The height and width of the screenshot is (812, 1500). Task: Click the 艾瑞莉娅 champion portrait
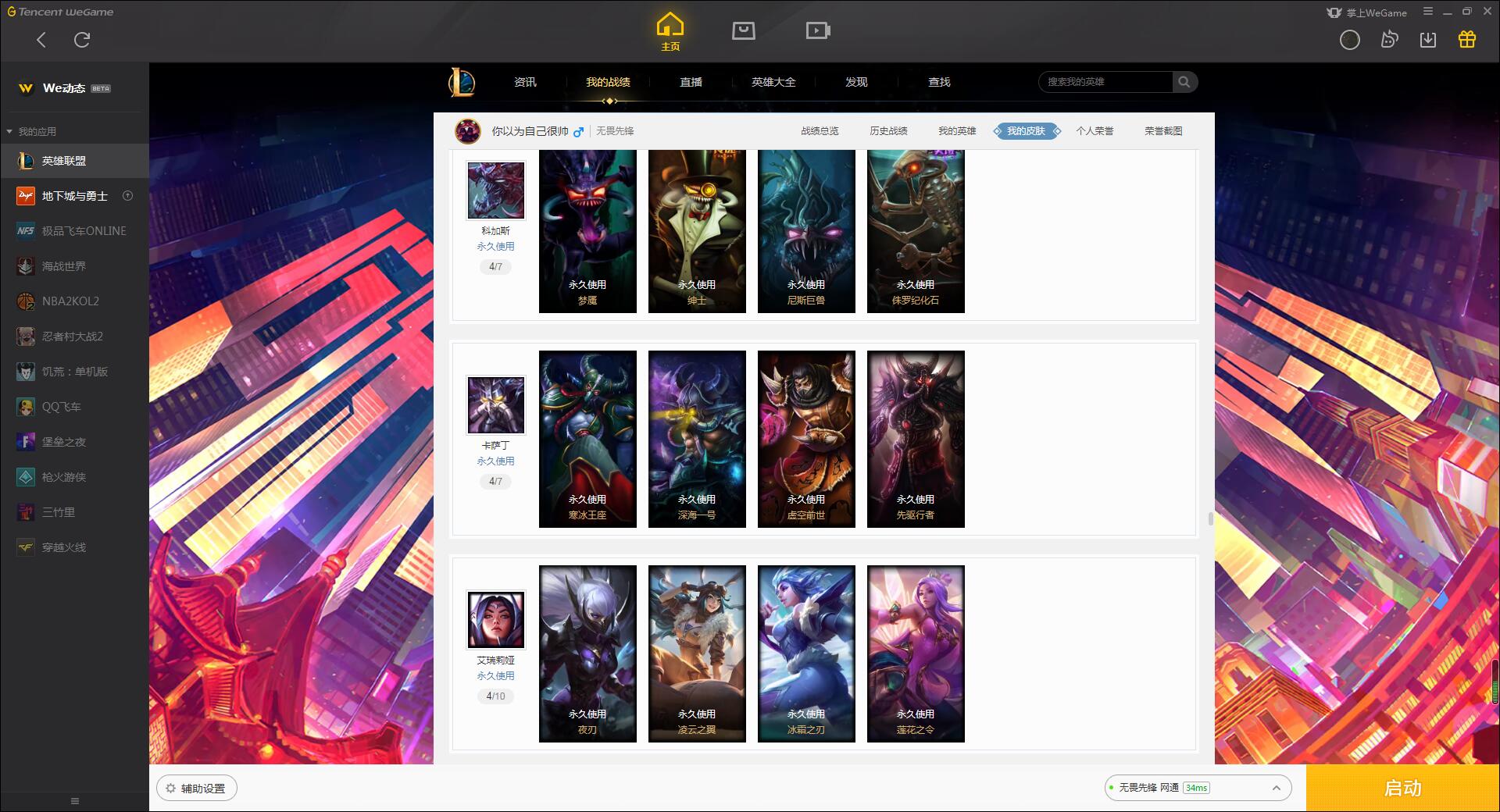coord(496,620)
